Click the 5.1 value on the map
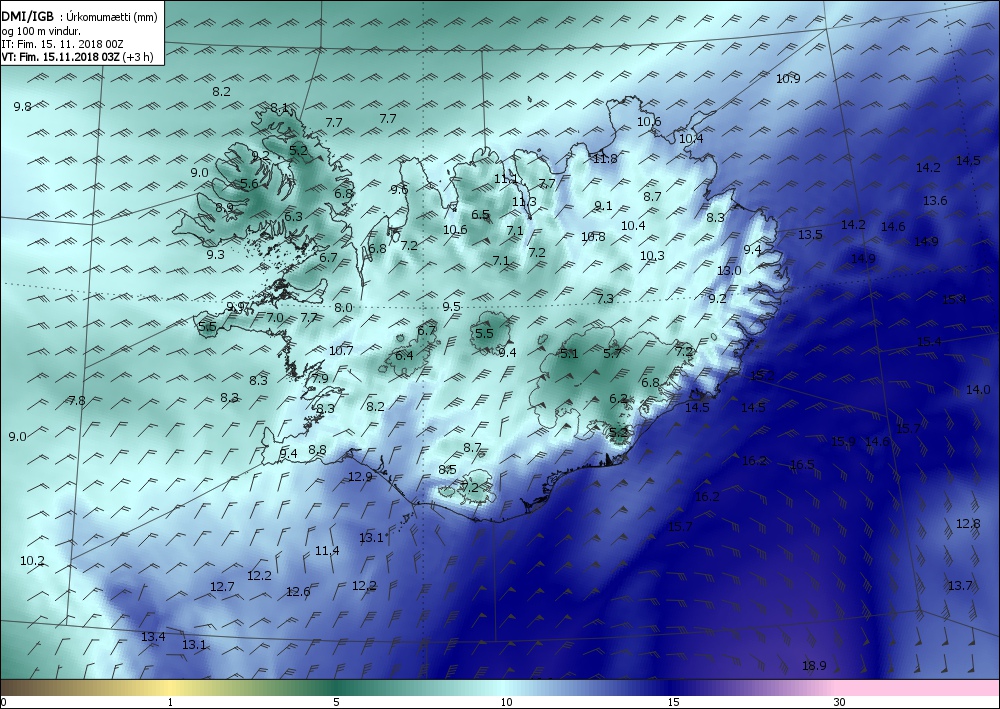1000x709 pixels. [569, 353]
